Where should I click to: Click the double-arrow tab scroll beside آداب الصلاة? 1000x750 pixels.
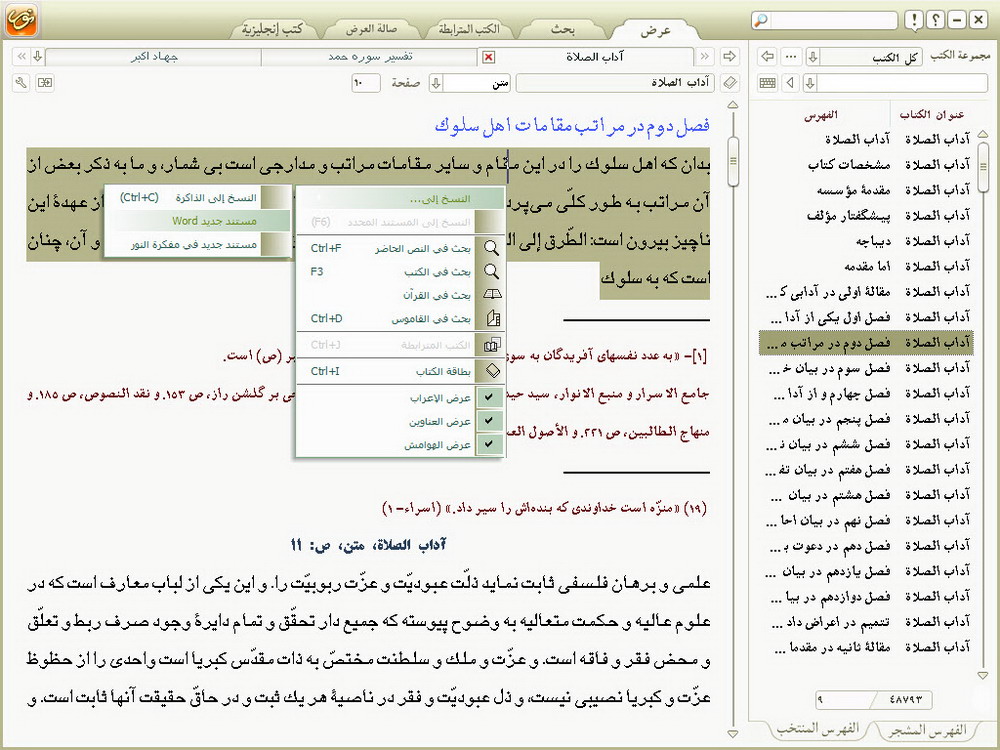point(704,57)
